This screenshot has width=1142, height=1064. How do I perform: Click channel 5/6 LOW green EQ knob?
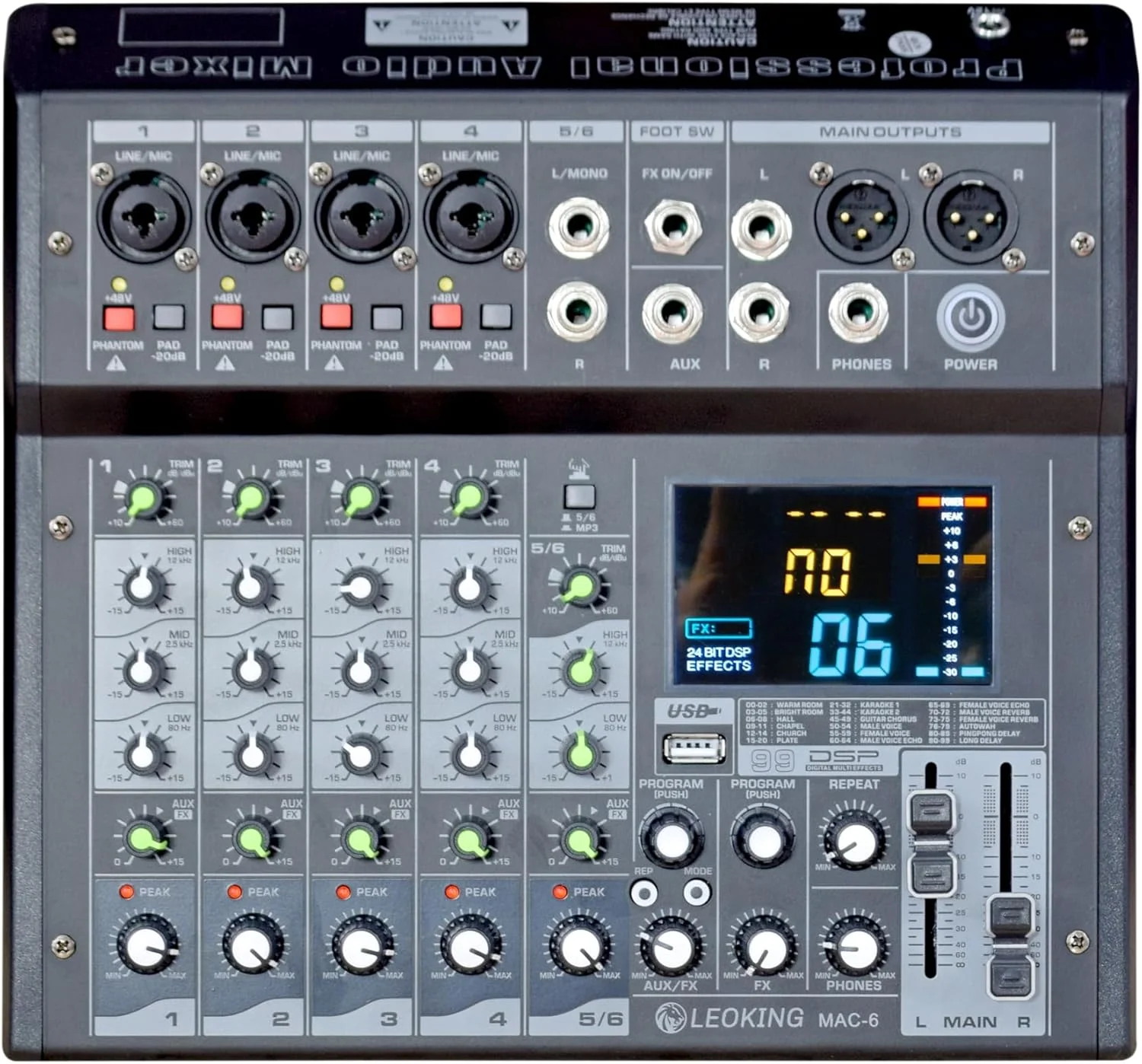[x=580, y=754]
